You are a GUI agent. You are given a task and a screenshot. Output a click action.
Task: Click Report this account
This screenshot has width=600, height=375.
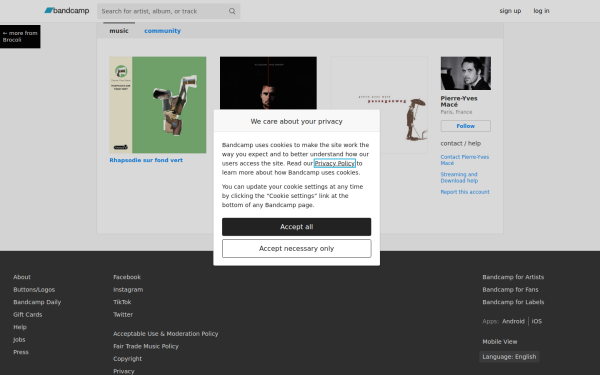pyautogui.click(x=465, y=192)
